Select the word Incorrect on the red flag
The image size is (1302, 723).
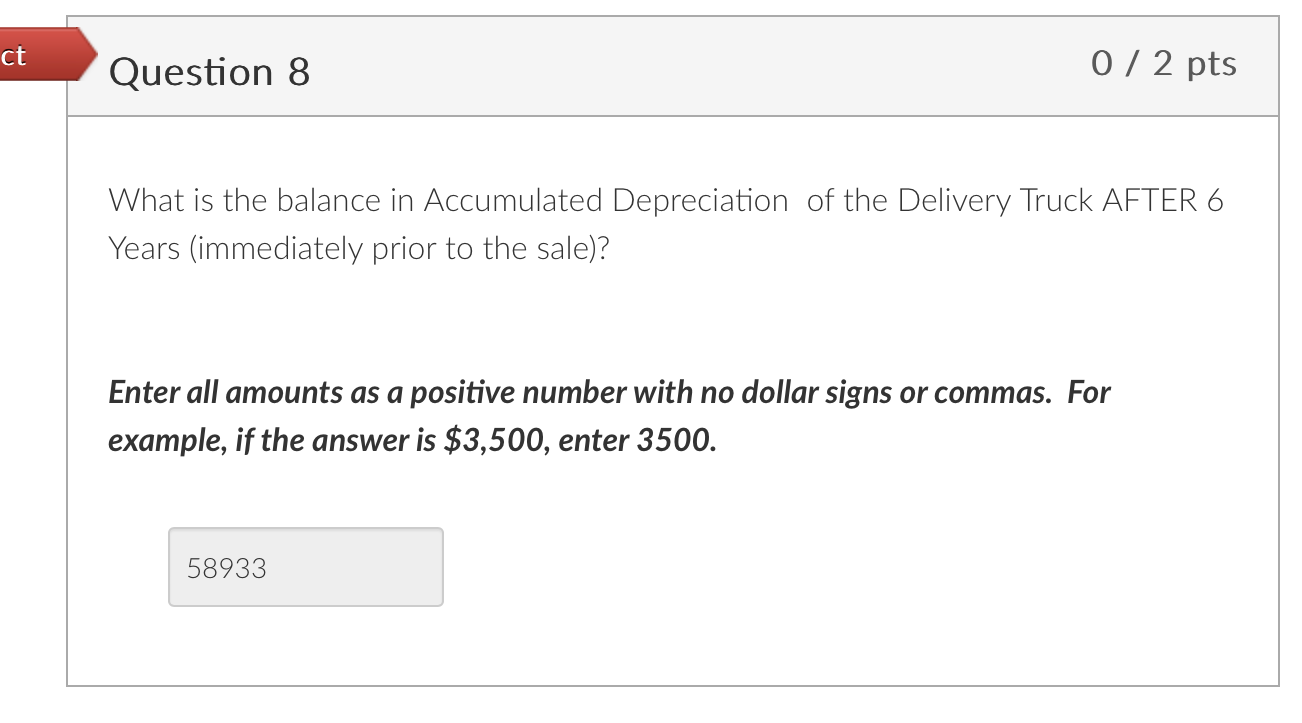[12, 55]
